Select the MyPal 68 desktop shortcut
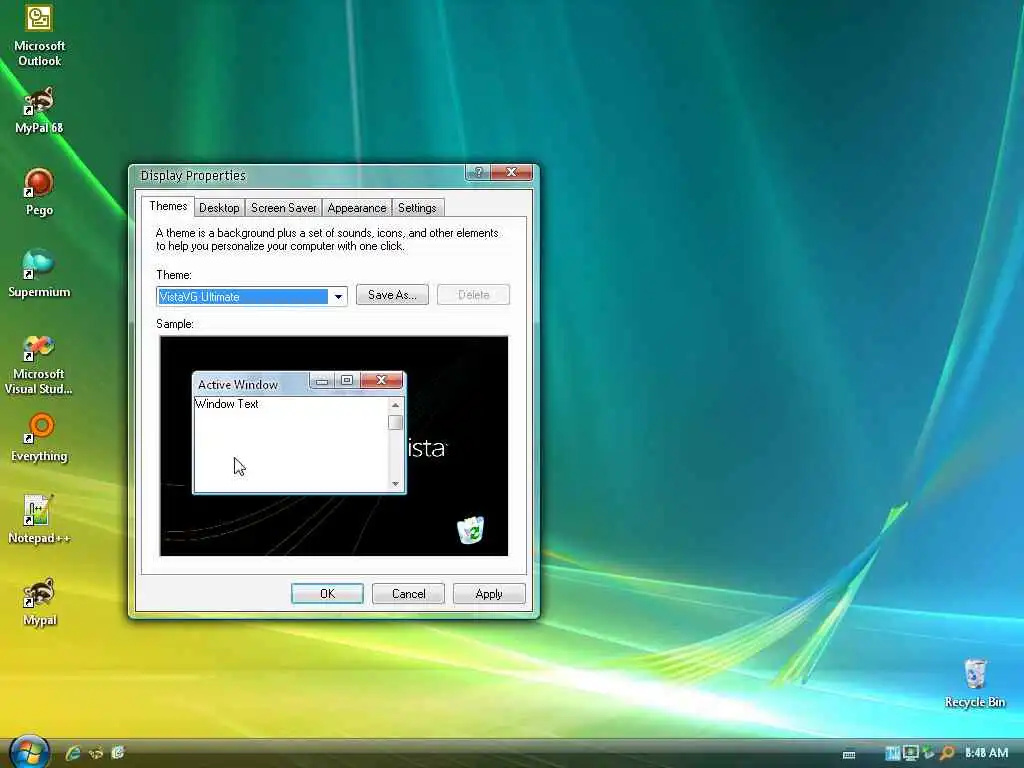 [39, 110]
